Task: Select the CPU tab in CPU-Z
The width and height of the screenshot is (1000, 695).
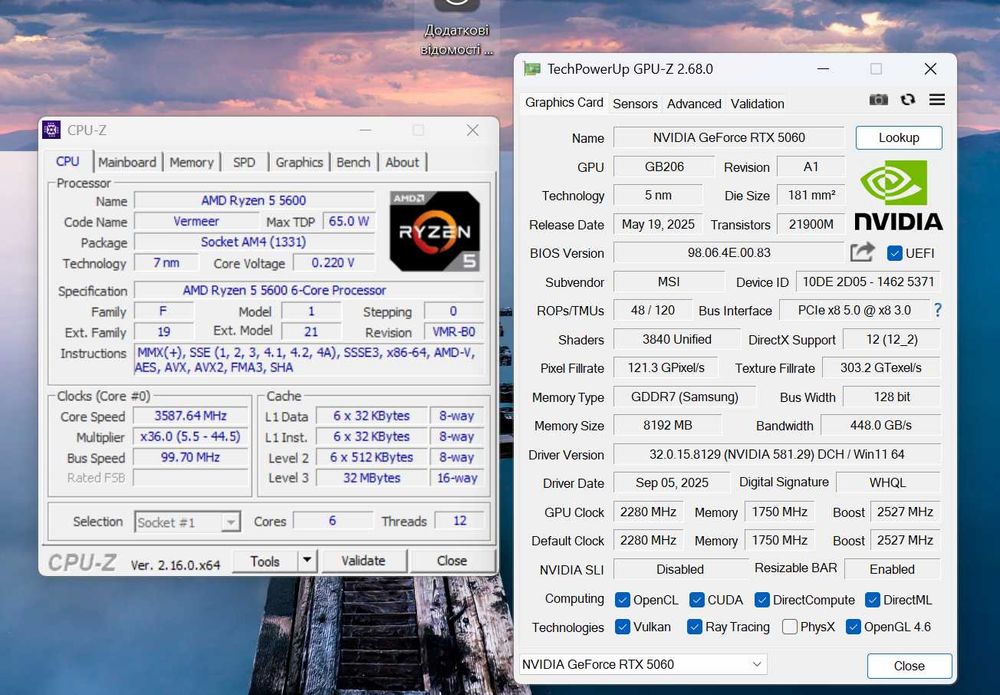Action: [68, 161]
